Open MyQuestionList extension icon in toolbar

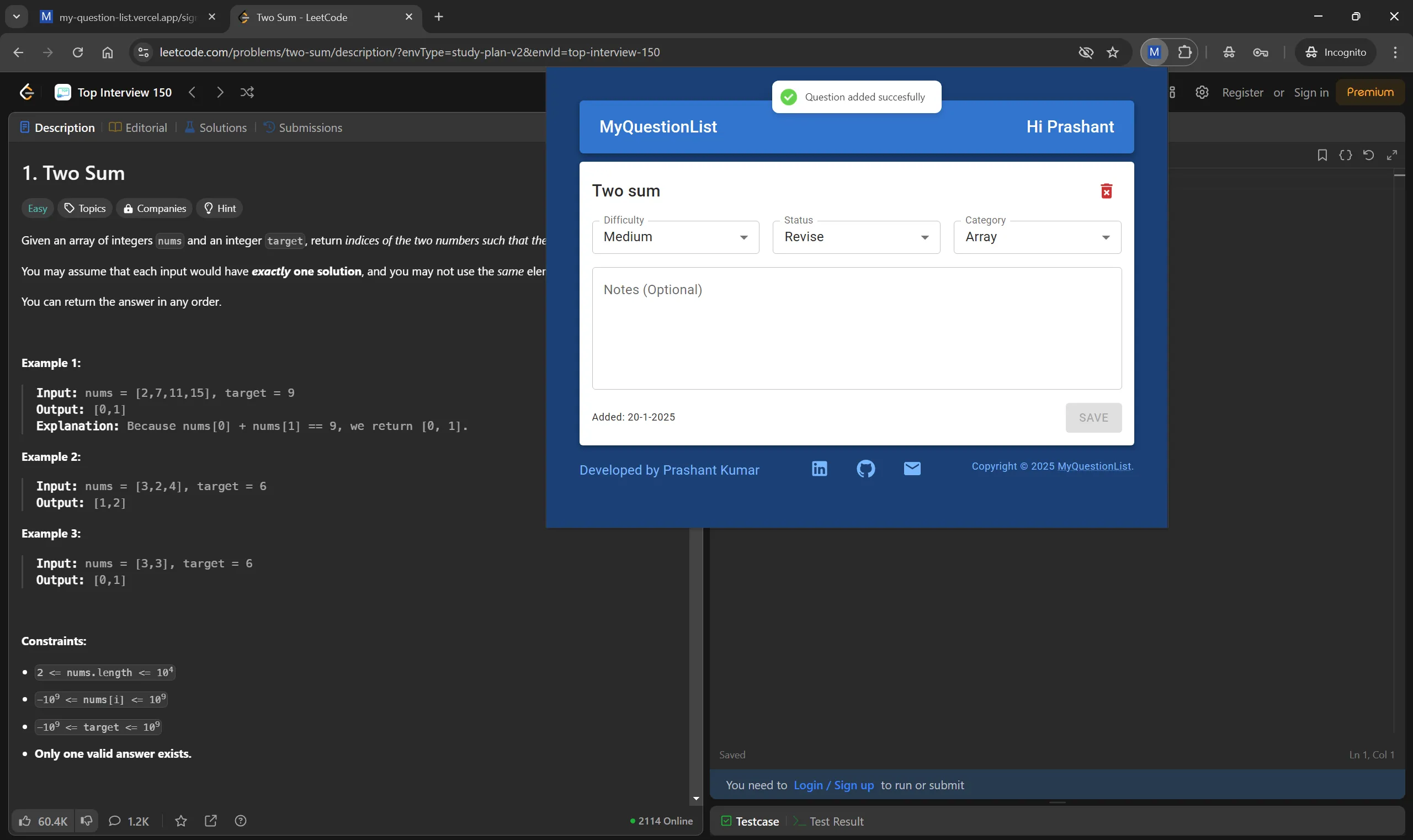[x=1154, y=52]
